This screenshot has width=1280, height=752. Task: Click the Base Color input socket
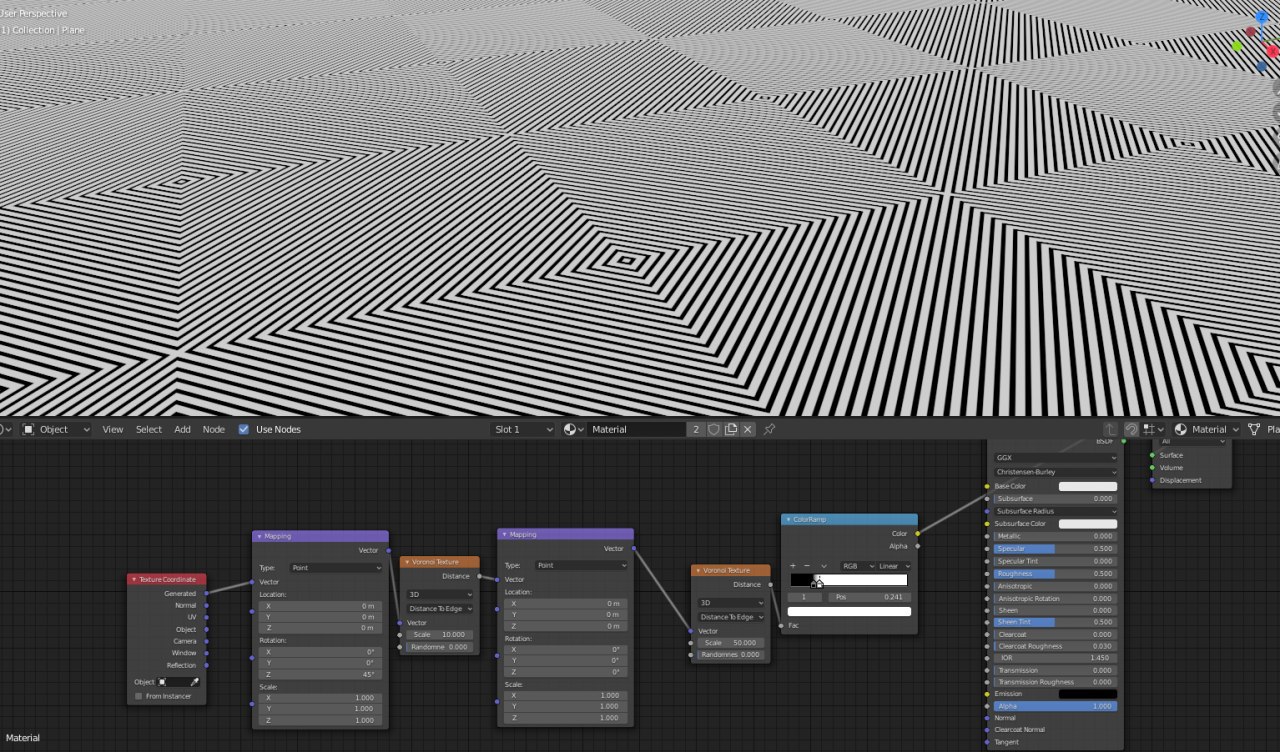coord(987,486)
